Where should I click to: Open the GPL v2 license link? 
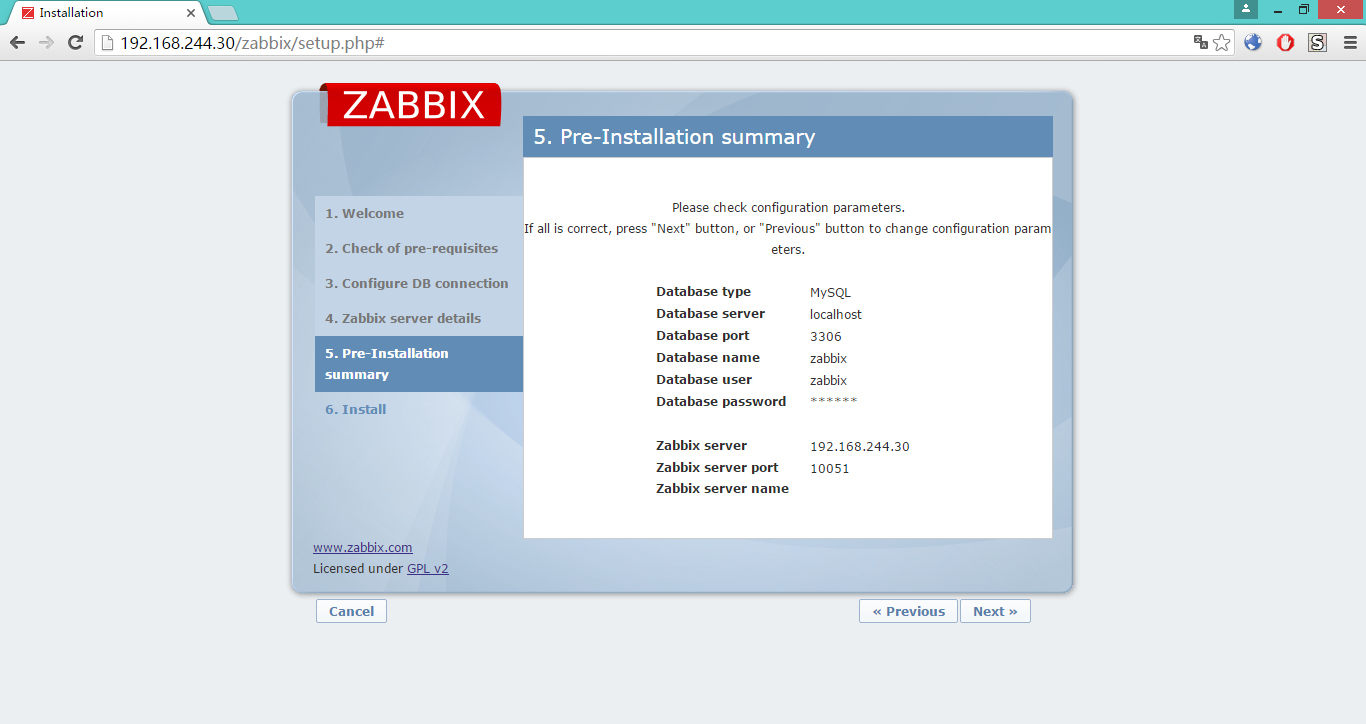click(427, 568)
